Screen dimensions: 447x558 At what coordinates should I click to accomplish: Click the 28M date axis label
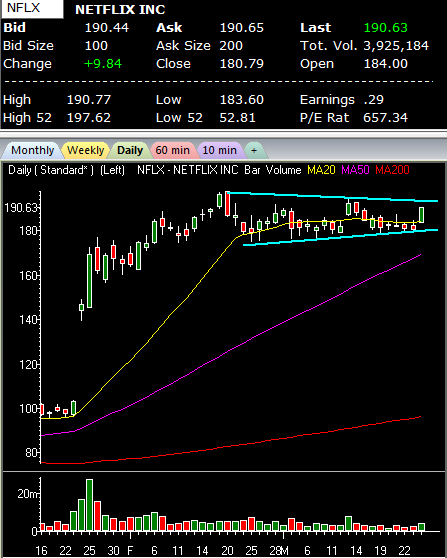[279, 551]
